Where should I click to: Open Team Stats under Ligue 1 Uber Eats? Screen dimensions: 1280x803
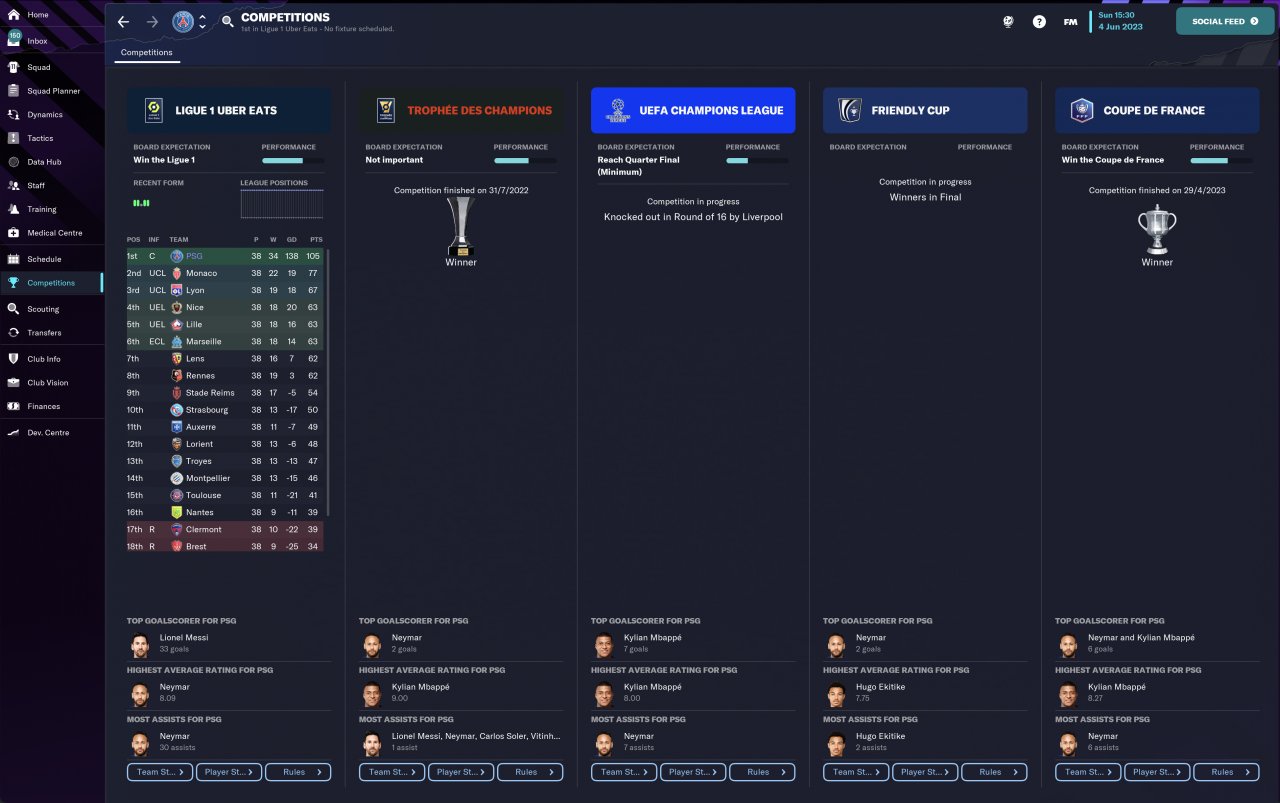160,772
